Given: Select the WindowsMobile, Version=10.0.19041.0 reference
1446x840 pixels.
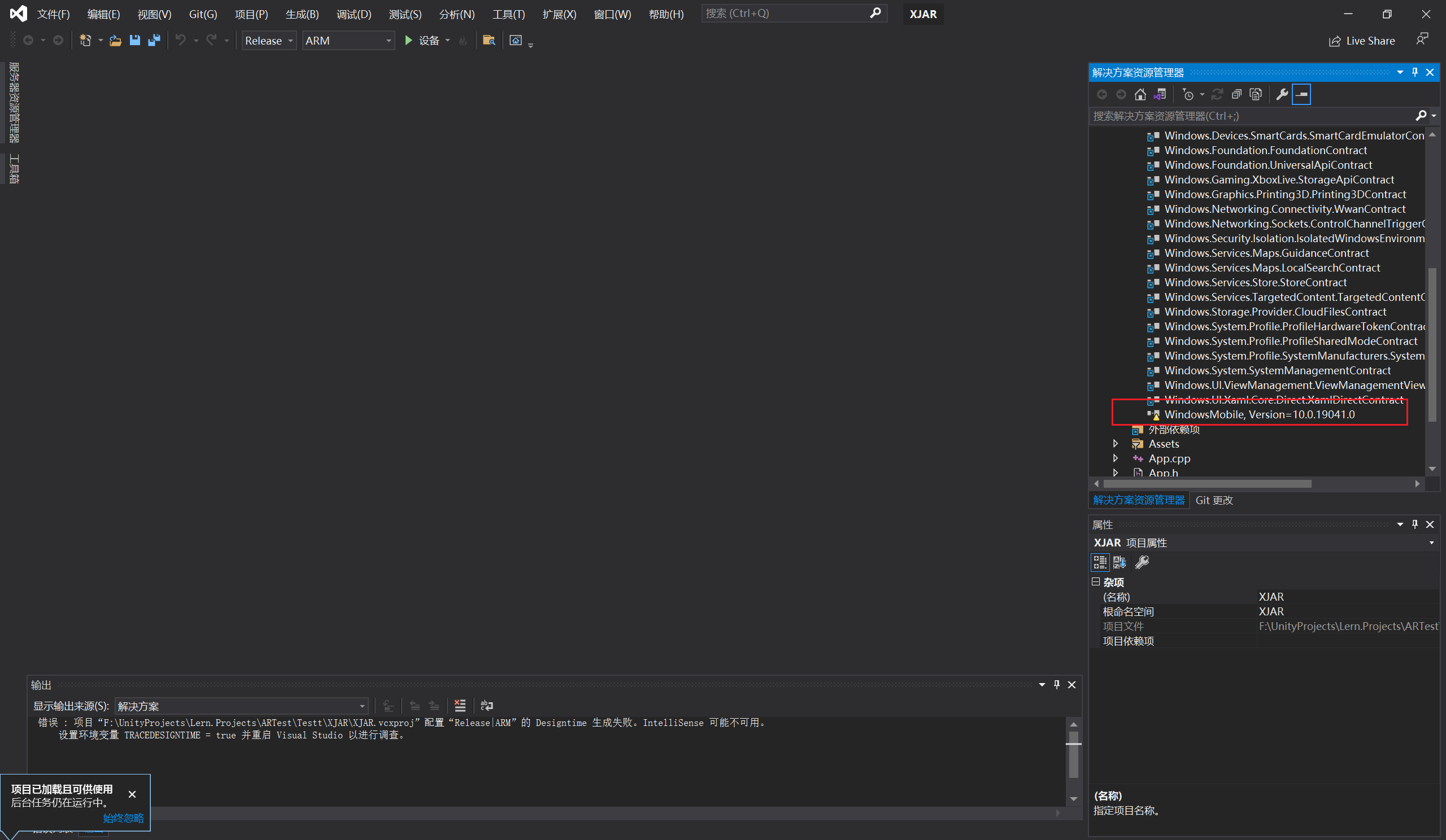Looking at the screenshot, I should click(x=1260, y=414).
